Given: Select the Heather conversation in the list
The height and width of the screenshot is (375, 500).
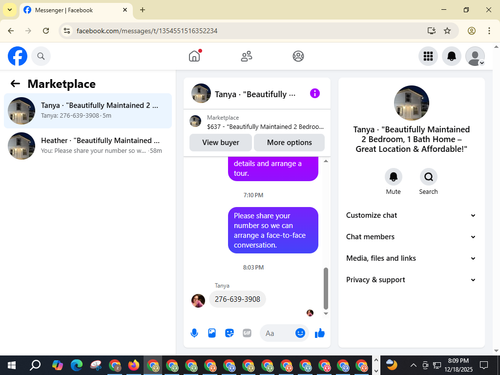Looking at the screenshot, I should coord(88,146).
